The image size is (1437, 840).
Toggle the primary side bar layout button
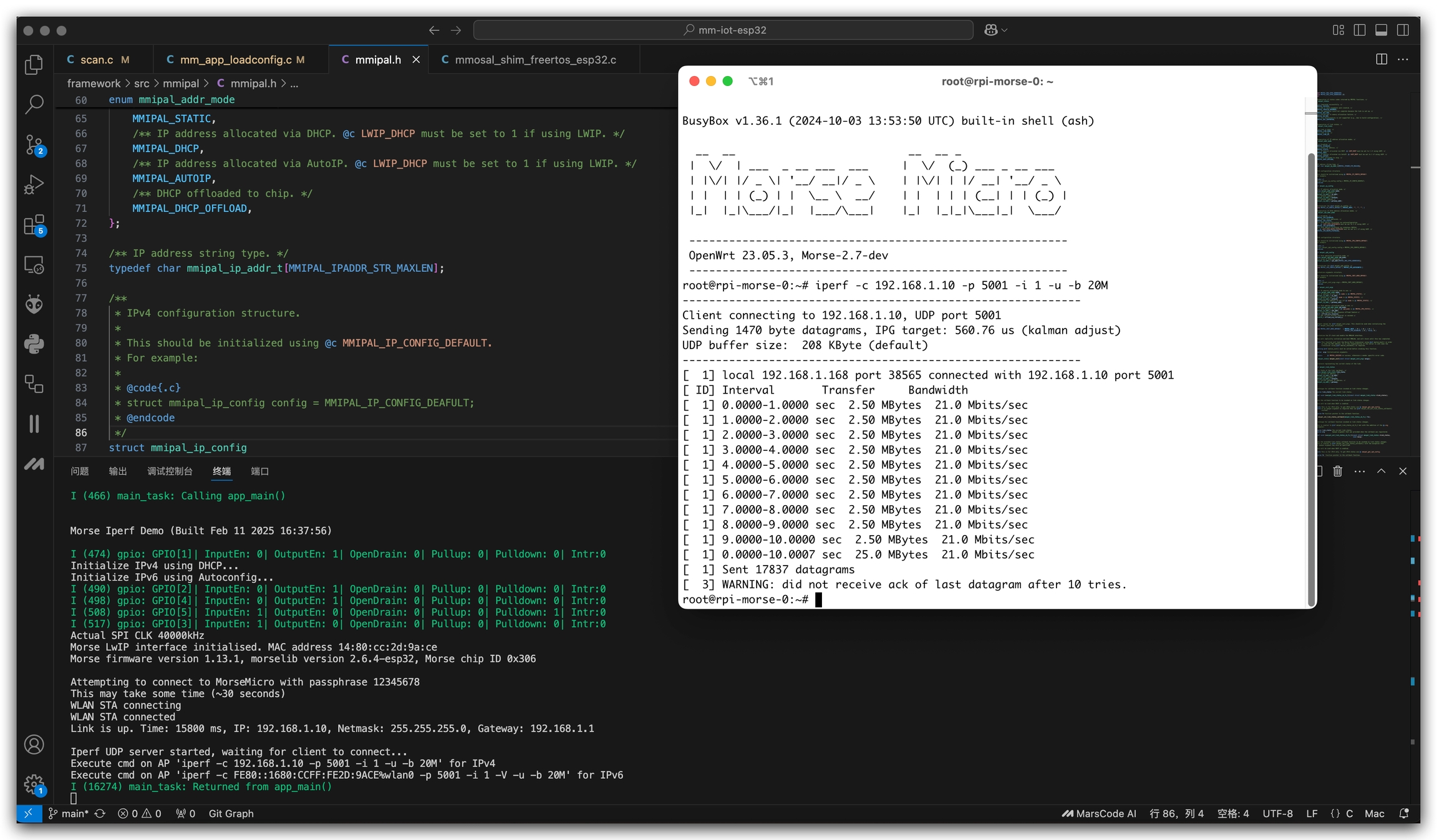click(1360, 30)
